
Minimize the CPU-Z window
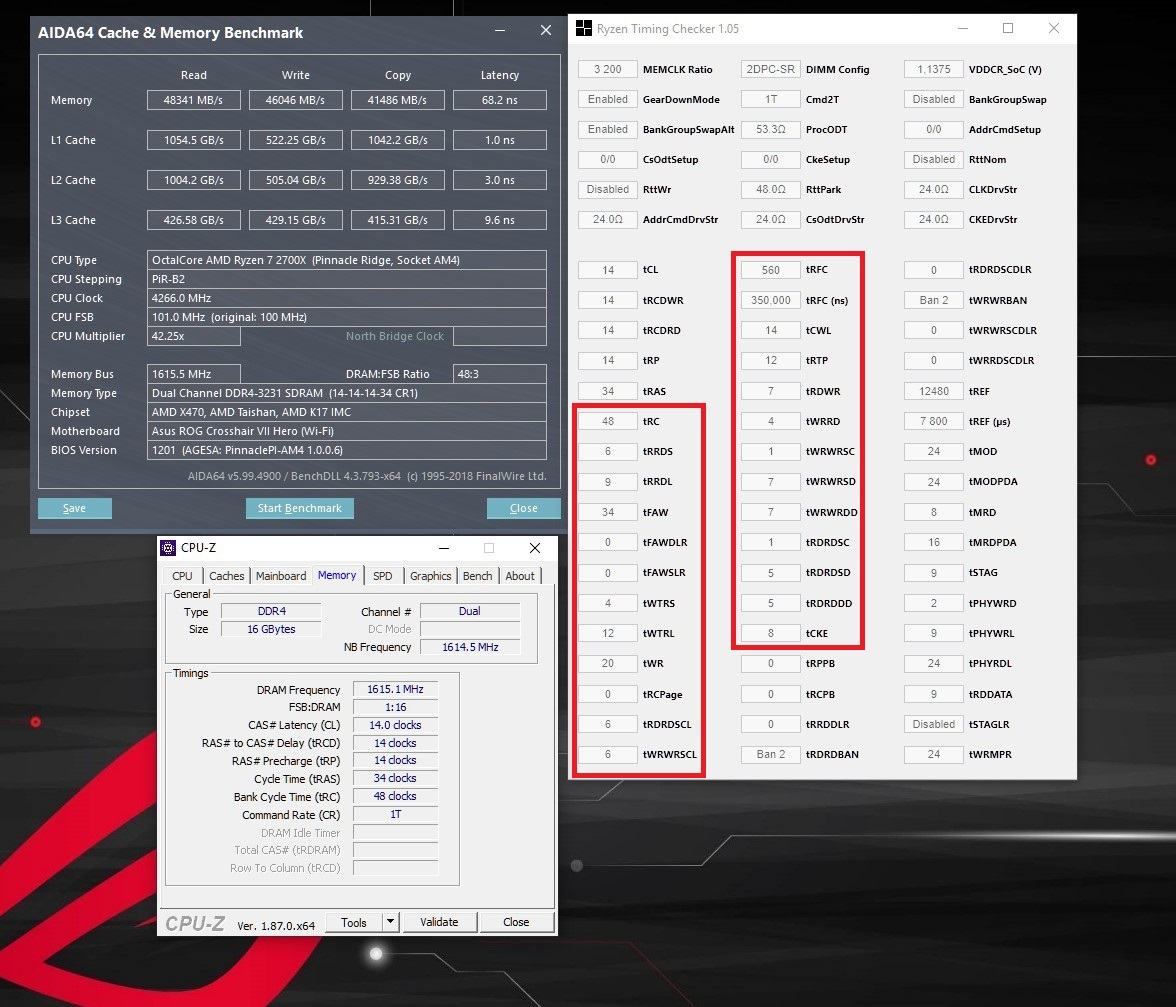tap(444, 548)
